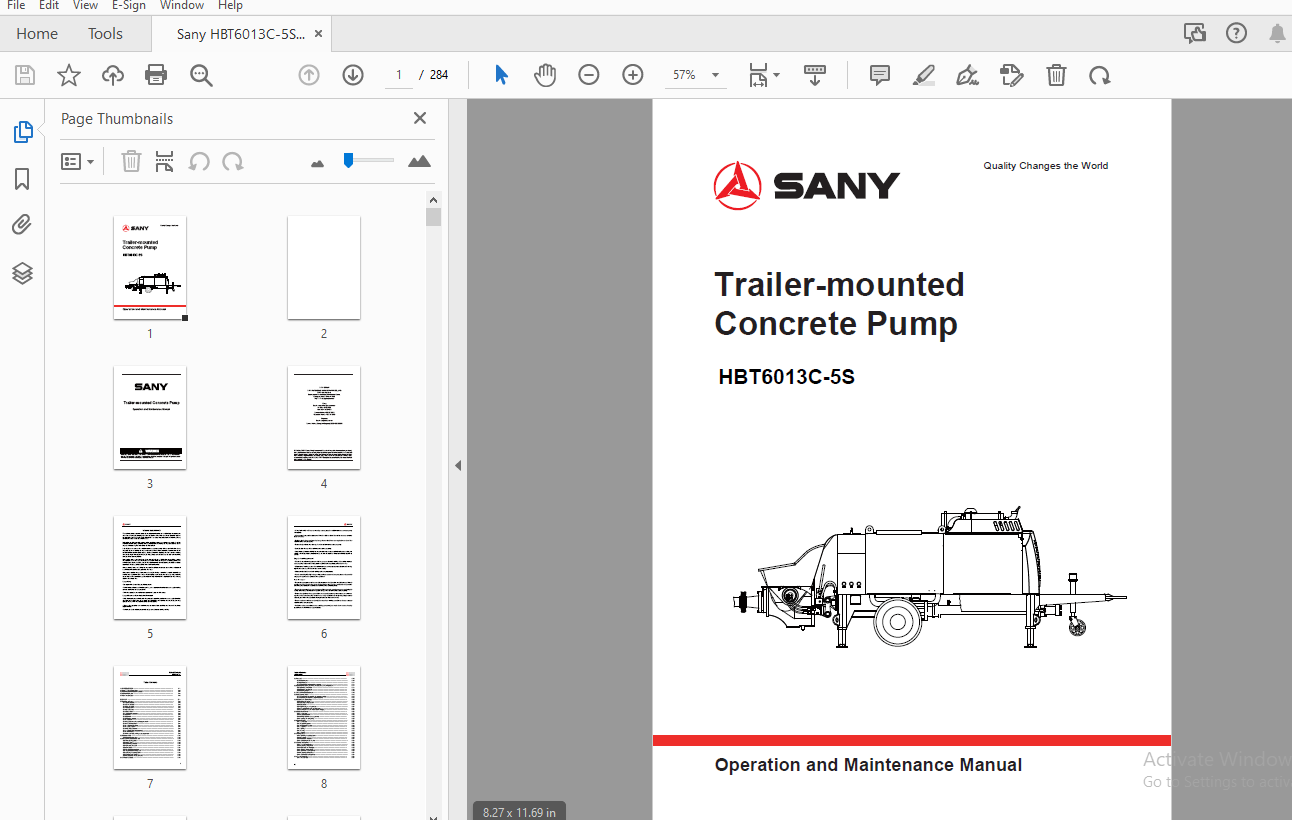Select page 8 thumbnail
This screenshot has height=820, width=1292.
[x=324, y=718]
